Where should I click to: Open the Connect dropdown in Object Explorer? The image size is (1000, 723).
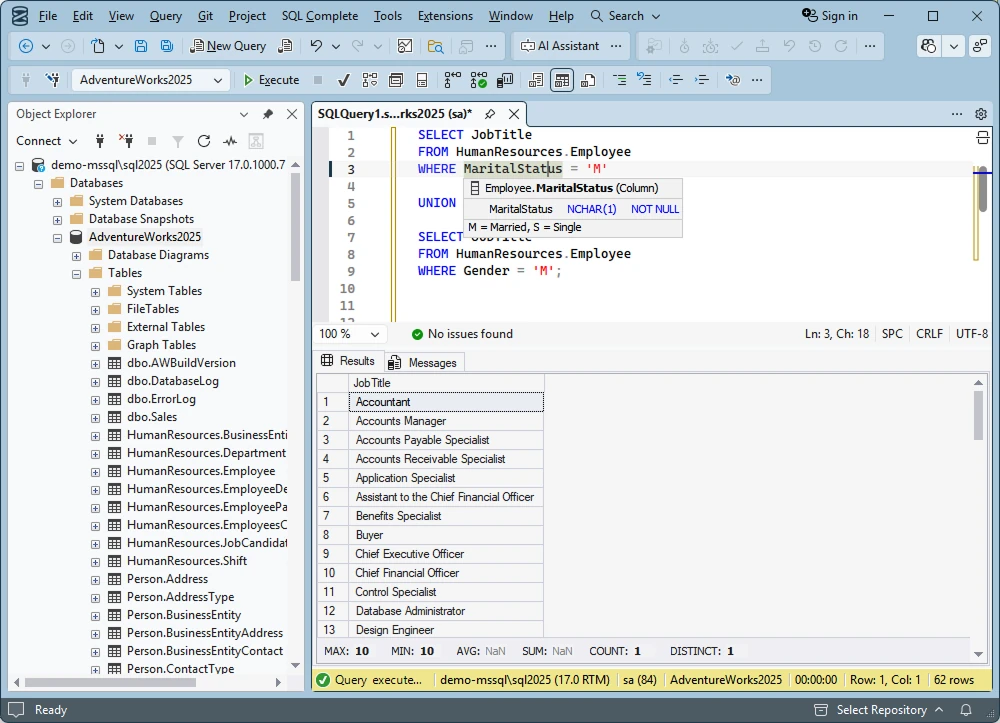coord(46,141)
